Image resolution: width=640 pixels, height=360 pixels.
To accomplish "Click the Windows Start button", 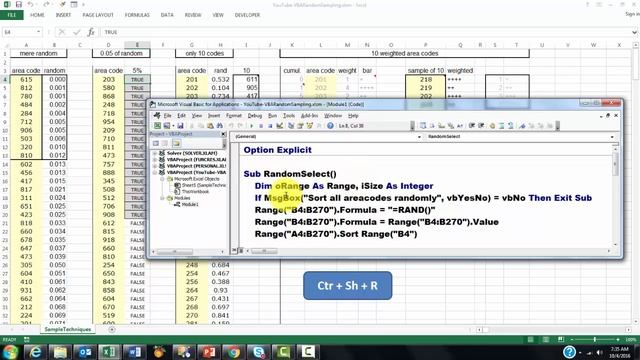I will coord(10,351).
